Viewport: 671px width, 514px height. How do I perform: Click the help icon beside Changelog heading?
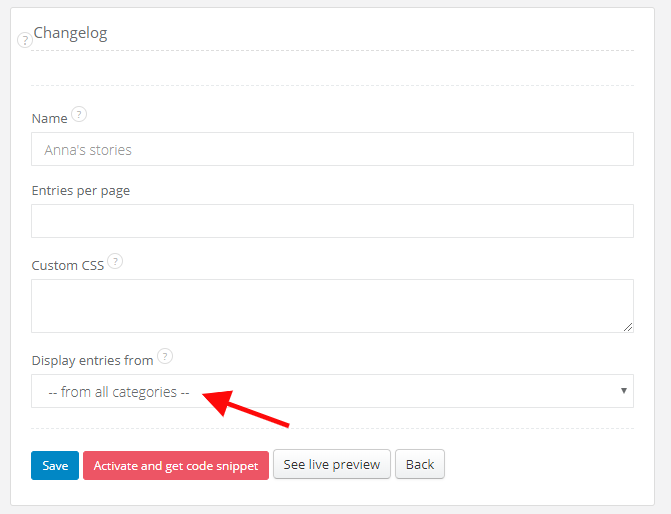pos(25,41)
